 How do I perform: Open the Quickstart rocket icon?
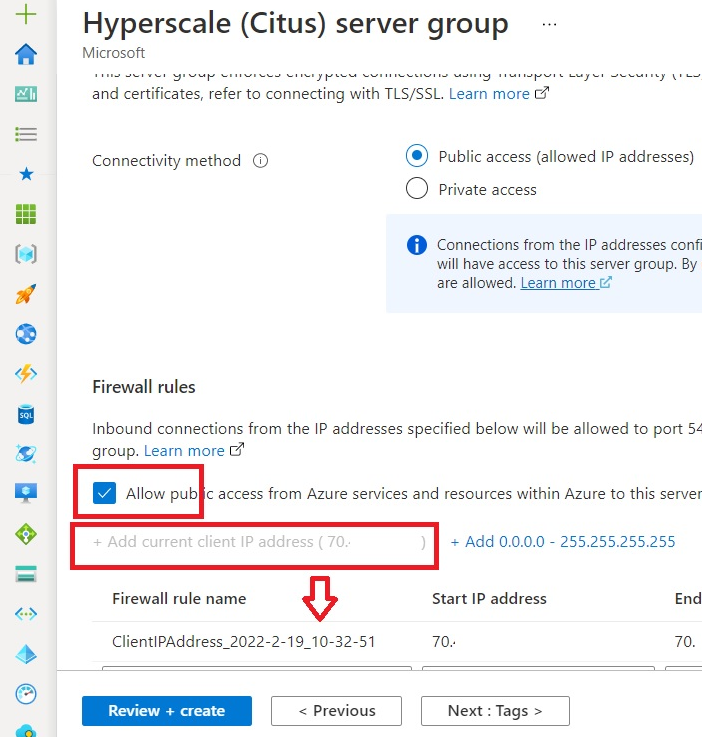26,294
